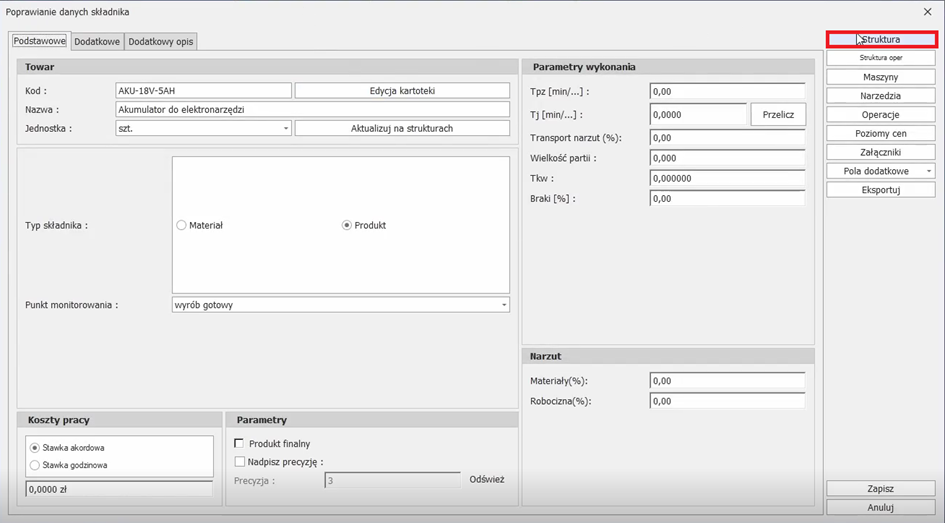The image size is (945, 523).
Task: Save changes with Zapisz button
Action: [881, 489]
